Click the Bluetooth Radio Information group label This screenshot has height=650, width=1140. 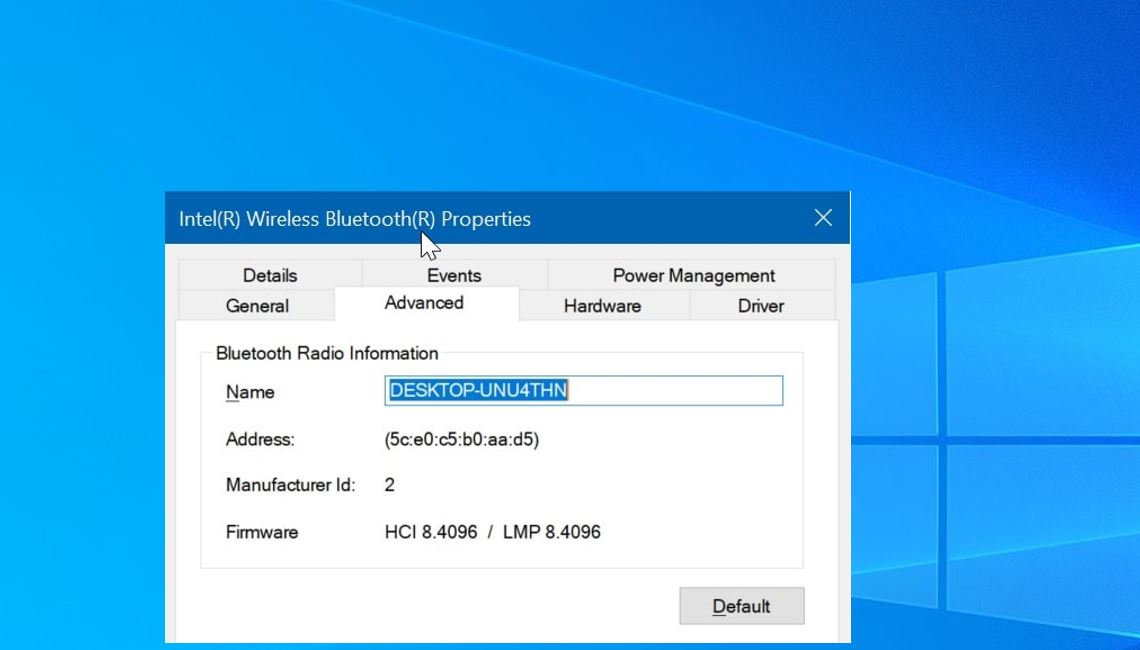point(327,353)
